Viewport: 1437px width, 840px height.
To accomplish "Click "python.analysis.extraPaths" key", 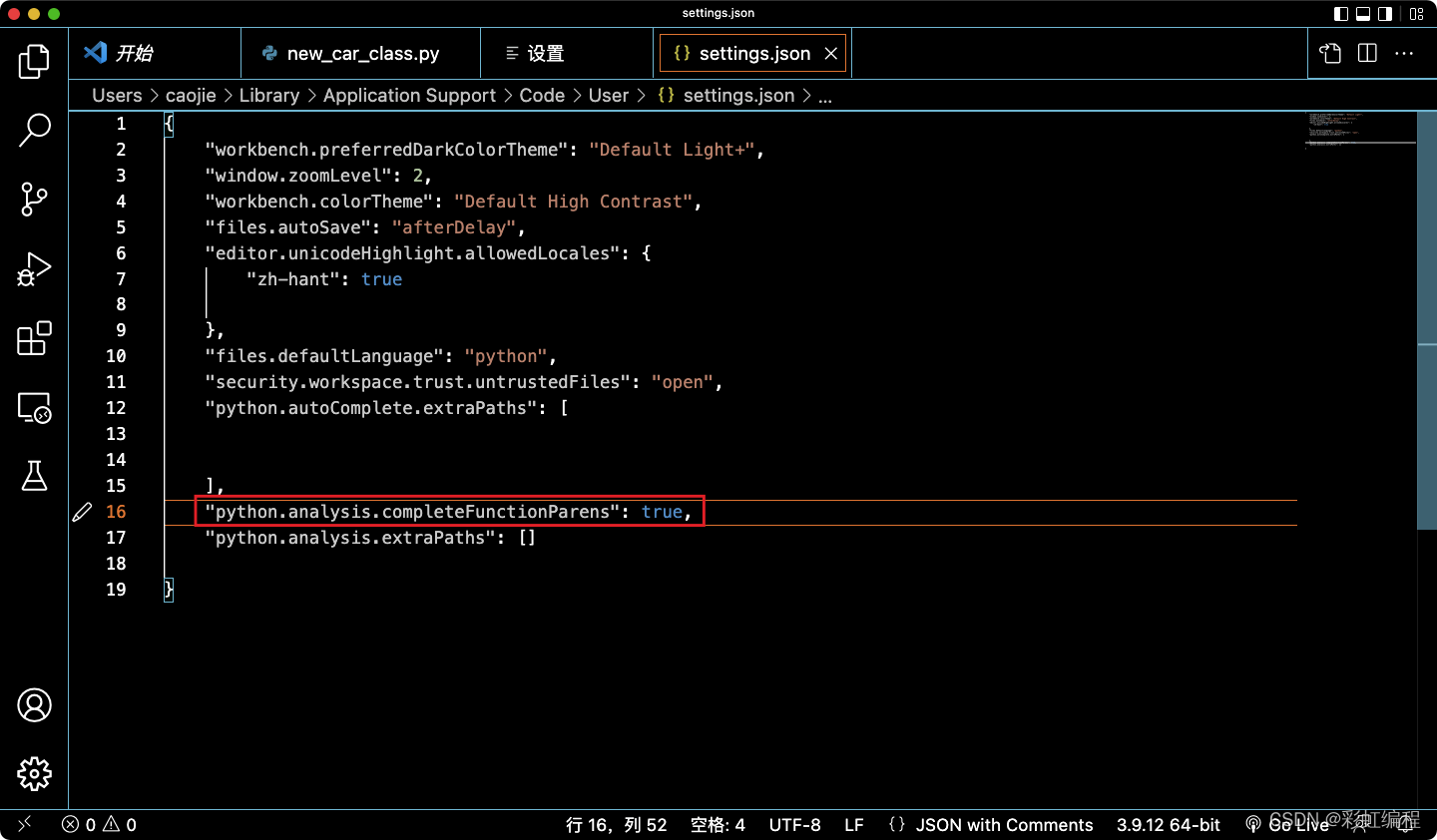I will 351,538.
